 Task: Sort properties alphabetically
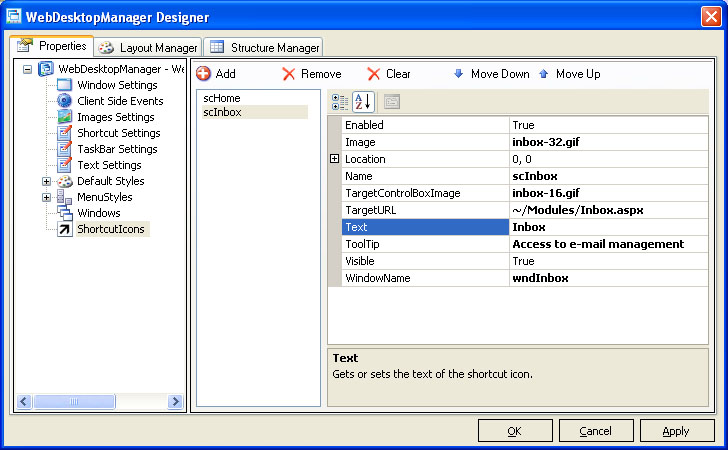(x=363, y=101)
